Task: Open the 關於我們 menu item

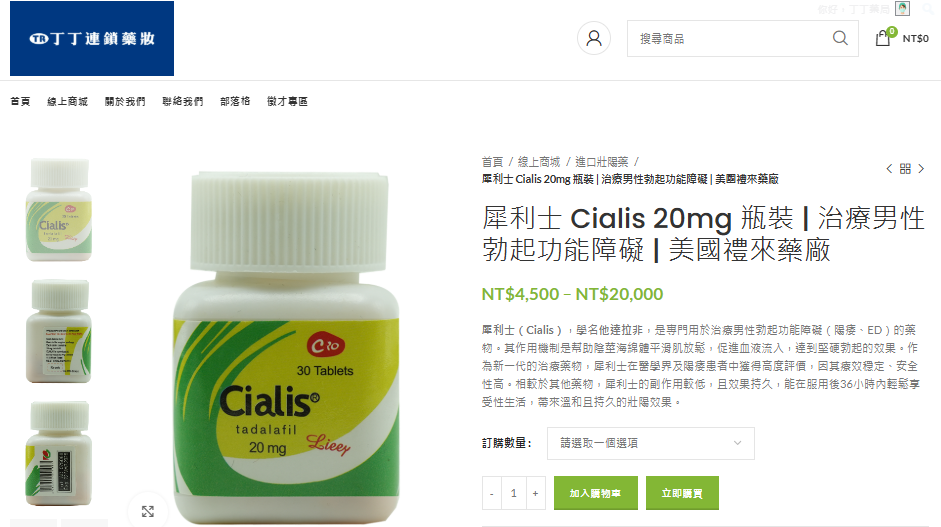Action: click(125, 101)
